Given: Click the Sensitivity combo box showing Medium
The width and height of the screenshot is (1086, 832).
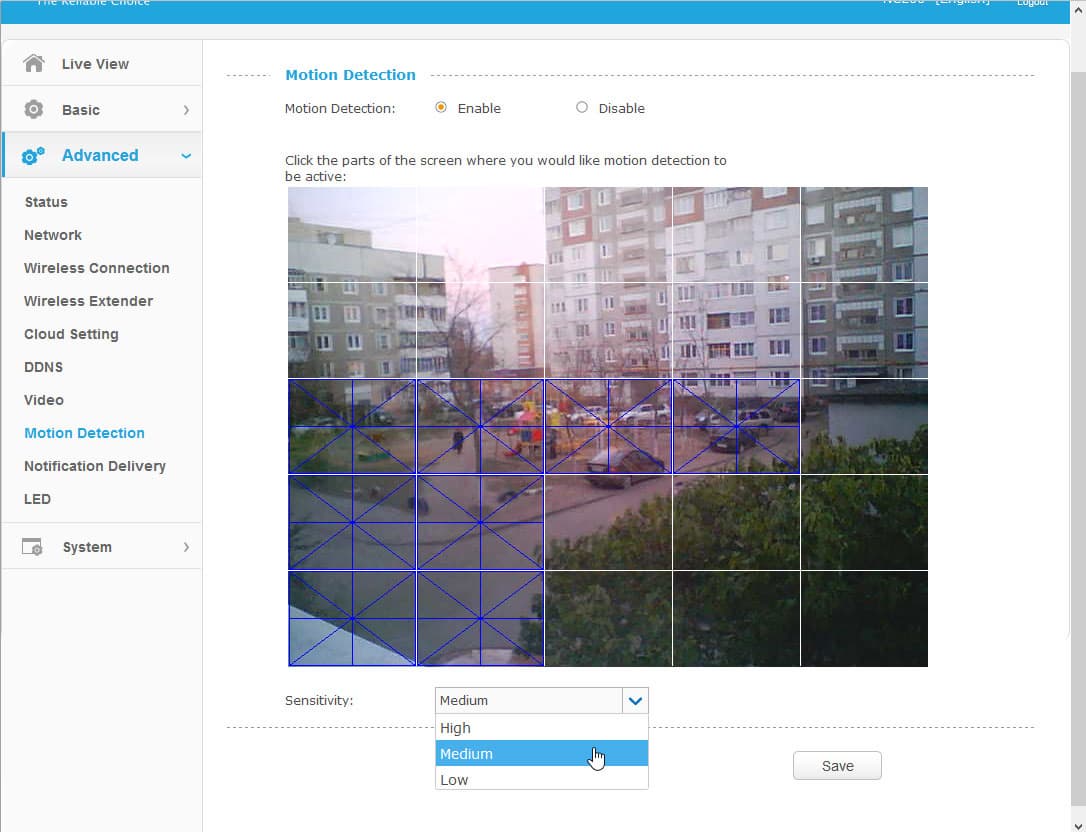Looking at the screenshot, I should (542, 700).
